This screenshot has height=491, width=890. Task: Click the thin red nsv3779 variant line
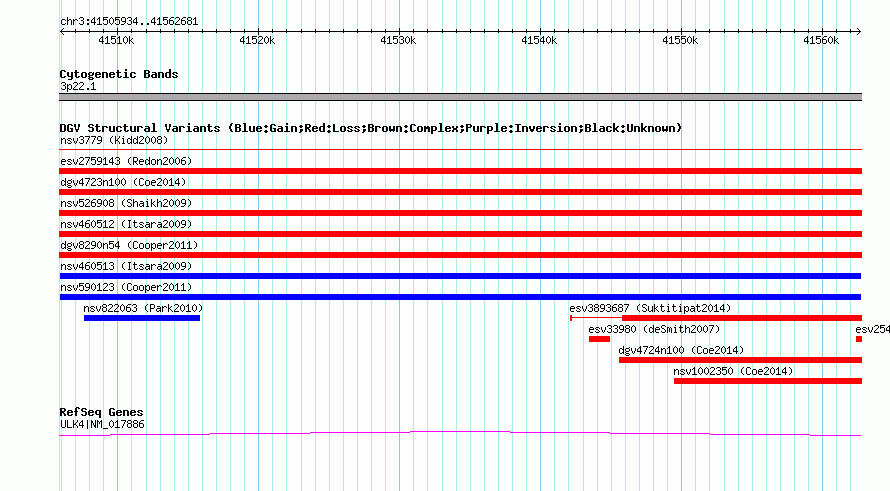(460, 150)
